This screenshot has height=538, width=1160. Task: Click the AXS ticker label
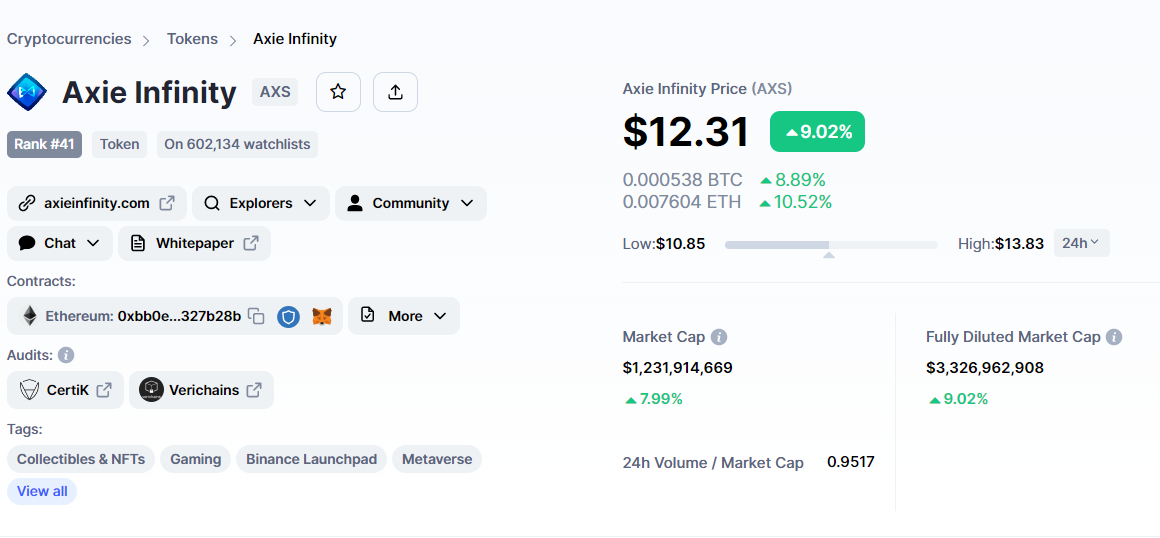(x=275, y=93)
